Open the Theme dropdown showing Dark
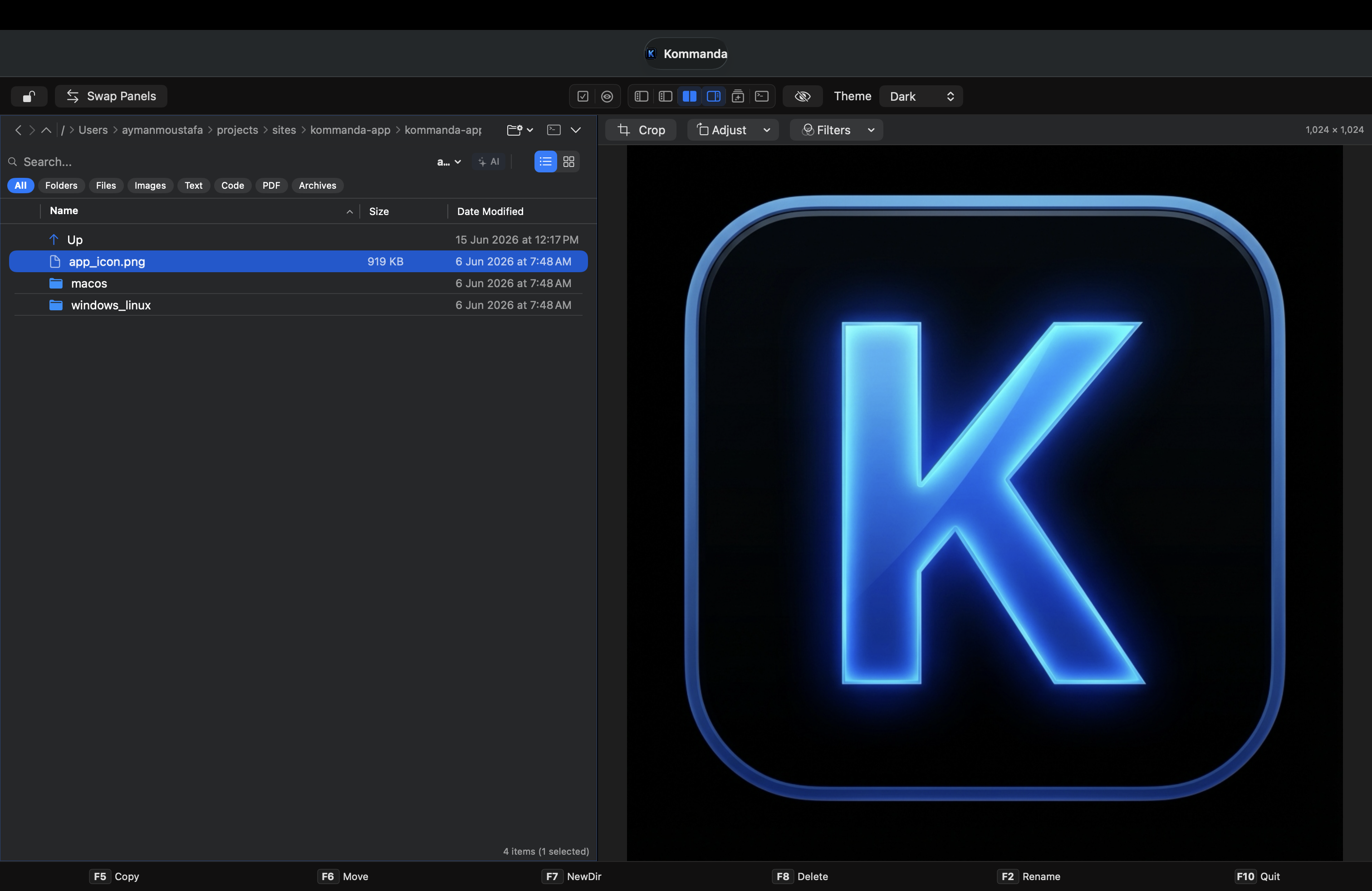Image resolution: width=1372 pixels, height=891 pixels. (x=921, y=96)
